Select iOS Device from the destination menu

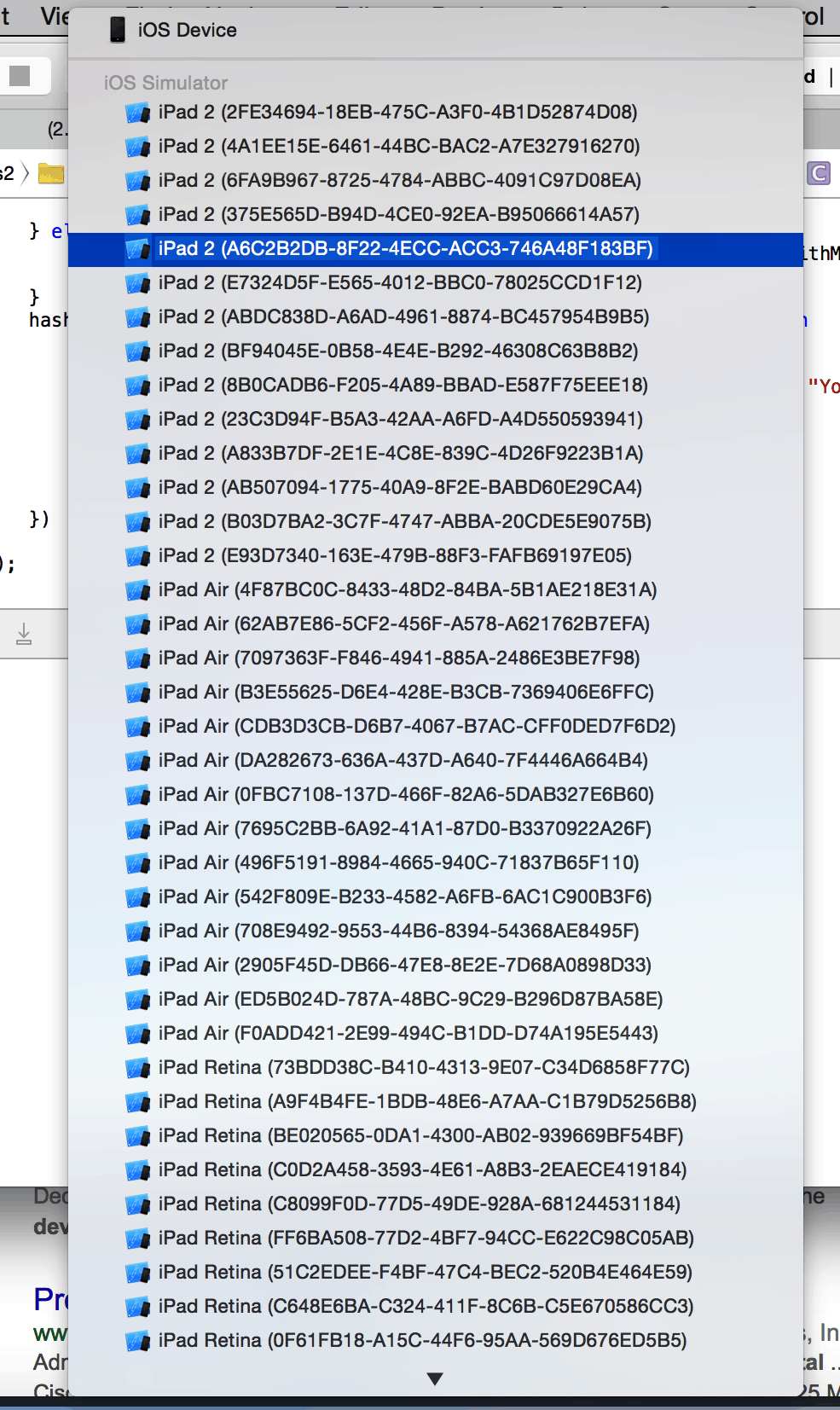point(436,30)
